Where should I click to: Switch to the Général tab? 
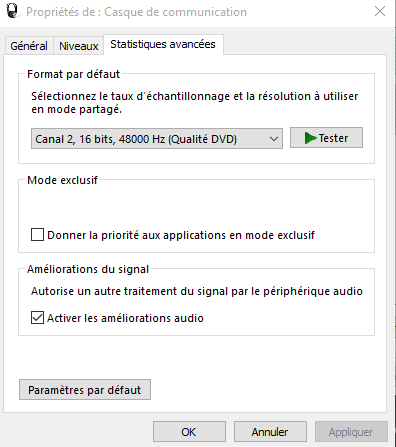(29, 46)
